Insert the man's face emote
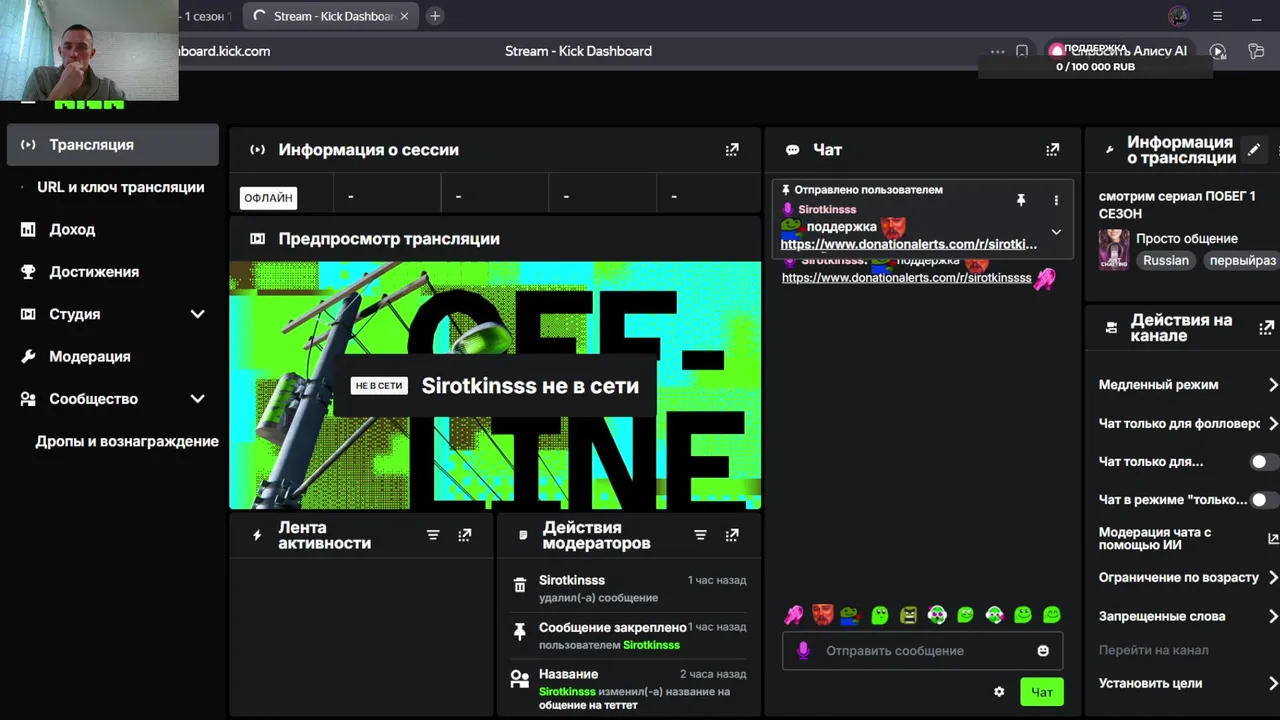 click(822, 615)
